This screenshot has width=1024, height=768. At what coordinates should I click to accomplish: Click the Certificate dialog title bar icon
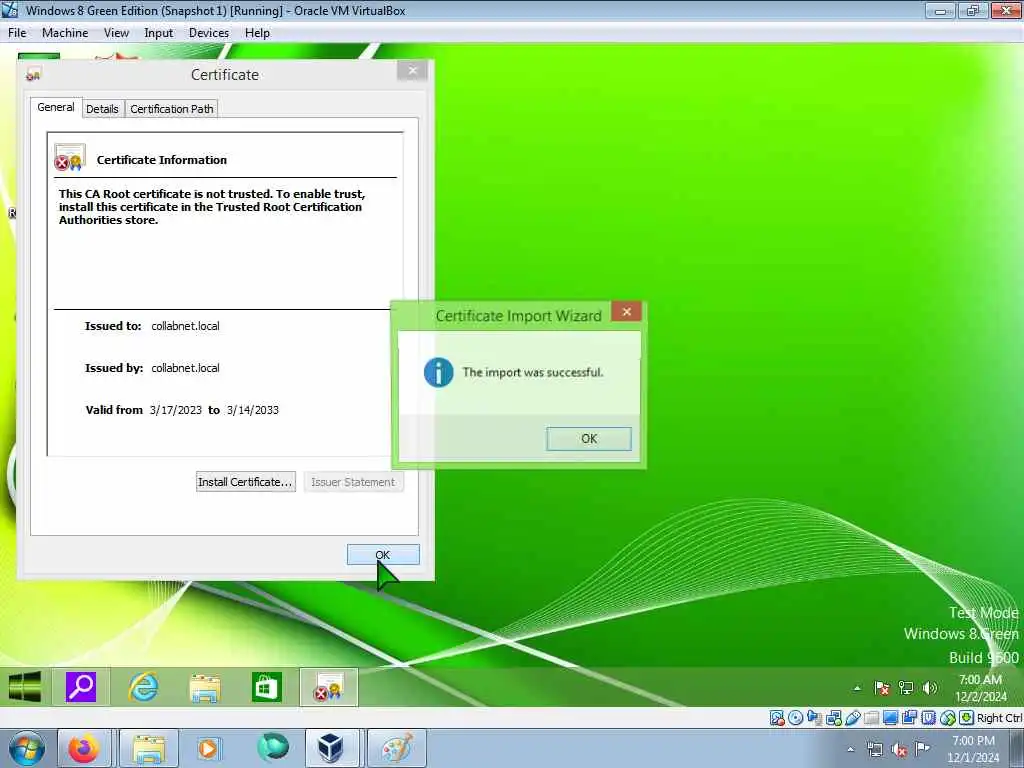pyautogui.click(x=33, y=75)
